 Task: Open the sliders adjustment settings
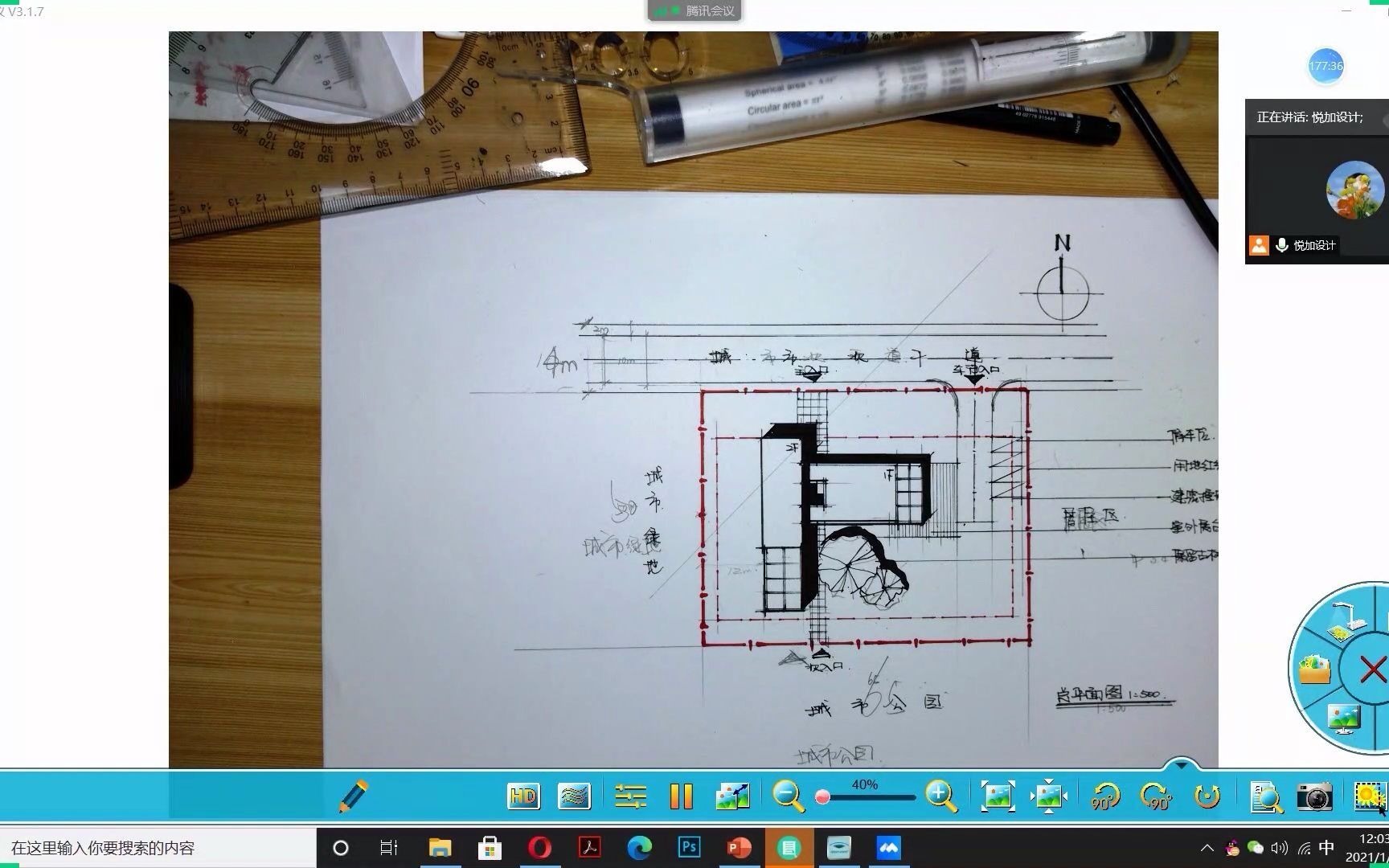(630, 796)
